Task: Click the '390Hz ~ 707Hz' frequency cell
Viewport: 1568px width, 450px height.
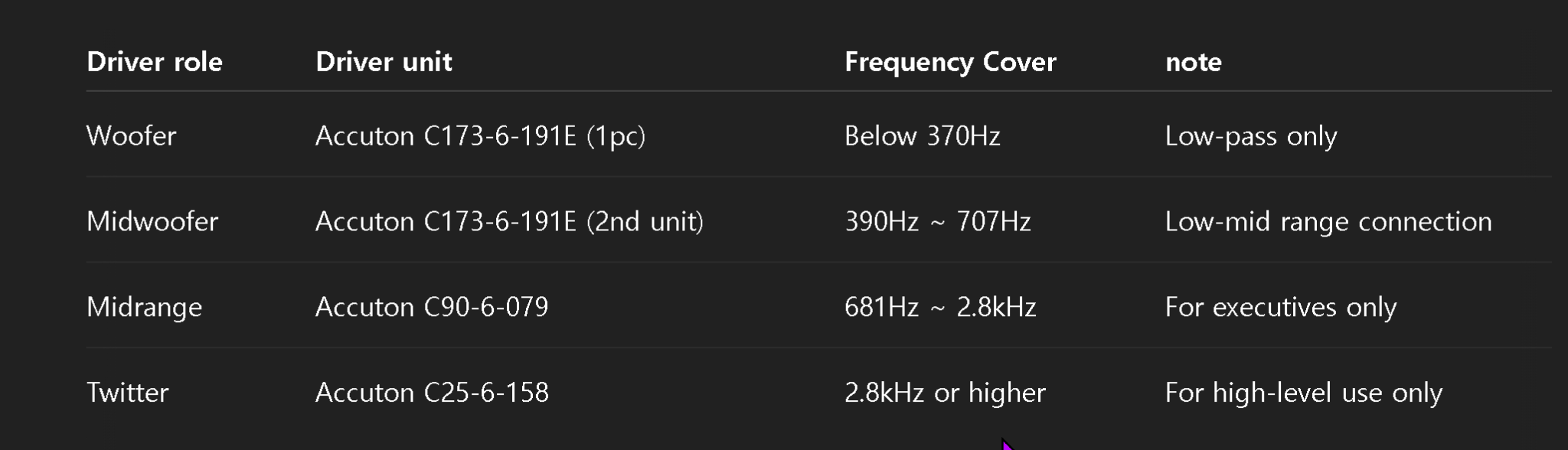Action: [937, 222]
